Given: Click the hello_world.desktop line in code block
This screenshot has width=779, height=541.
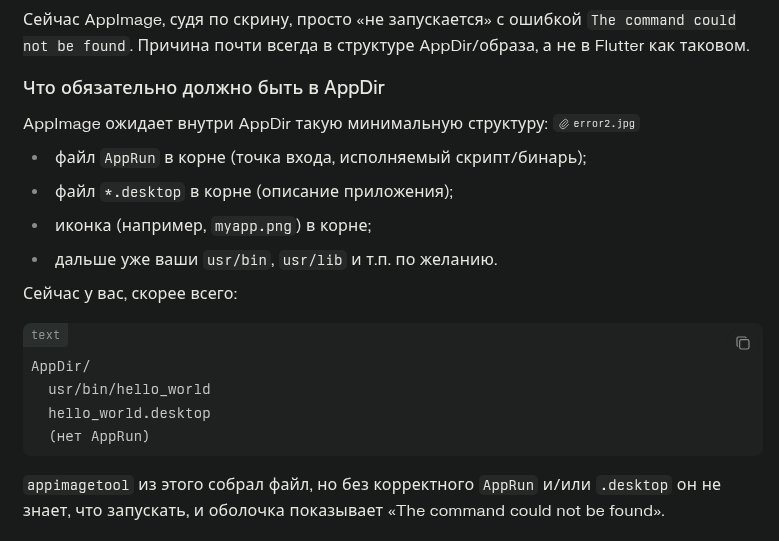Looking at the screenshot, I should 129,413.
